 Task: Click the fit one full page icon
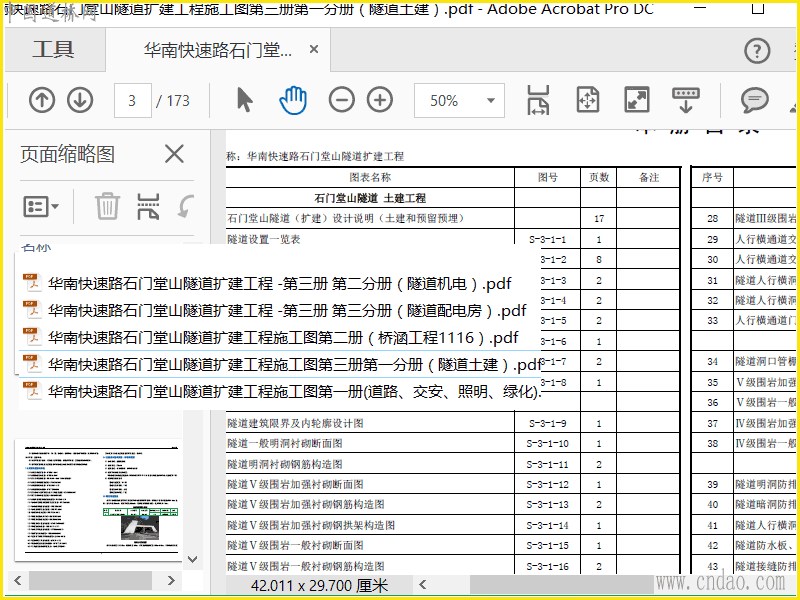click(x=587, y=99)
